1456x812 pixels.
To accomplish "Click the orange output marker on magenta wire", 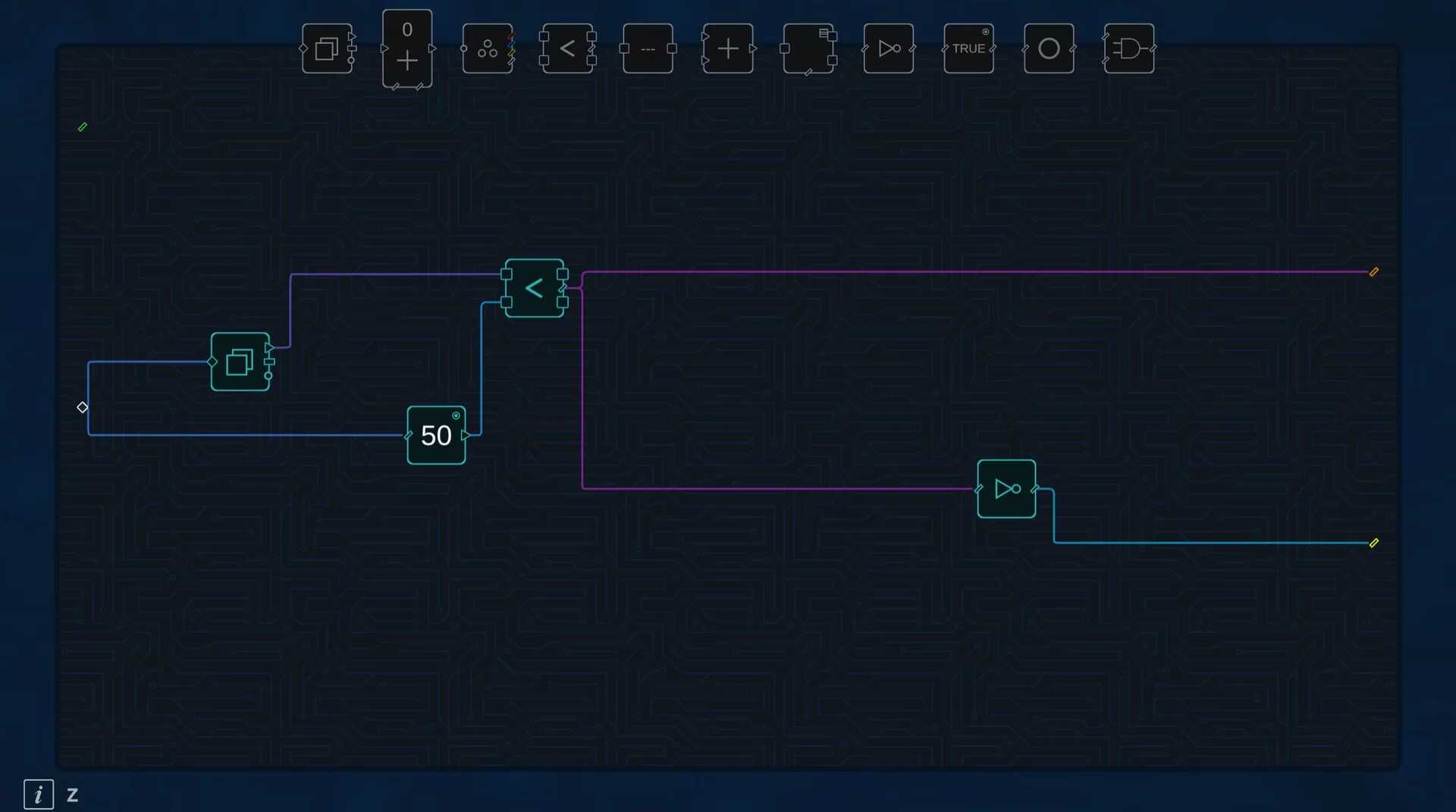I will click(1373, 271).
